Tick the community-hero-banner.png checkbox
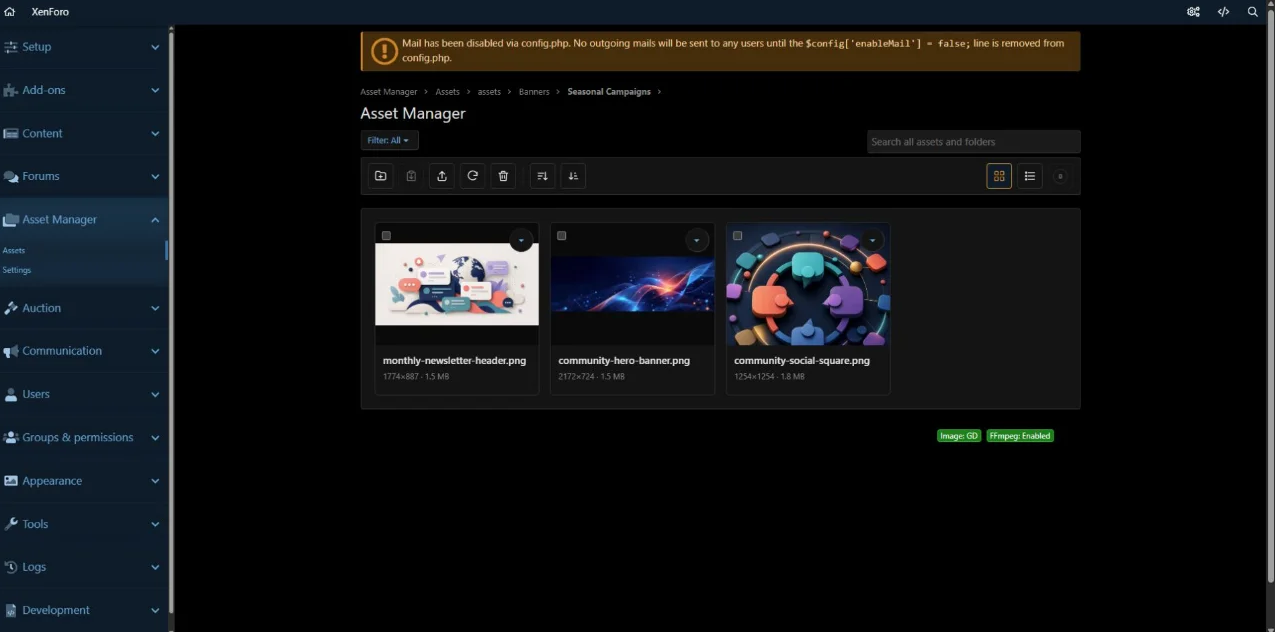 click(562, 236)
